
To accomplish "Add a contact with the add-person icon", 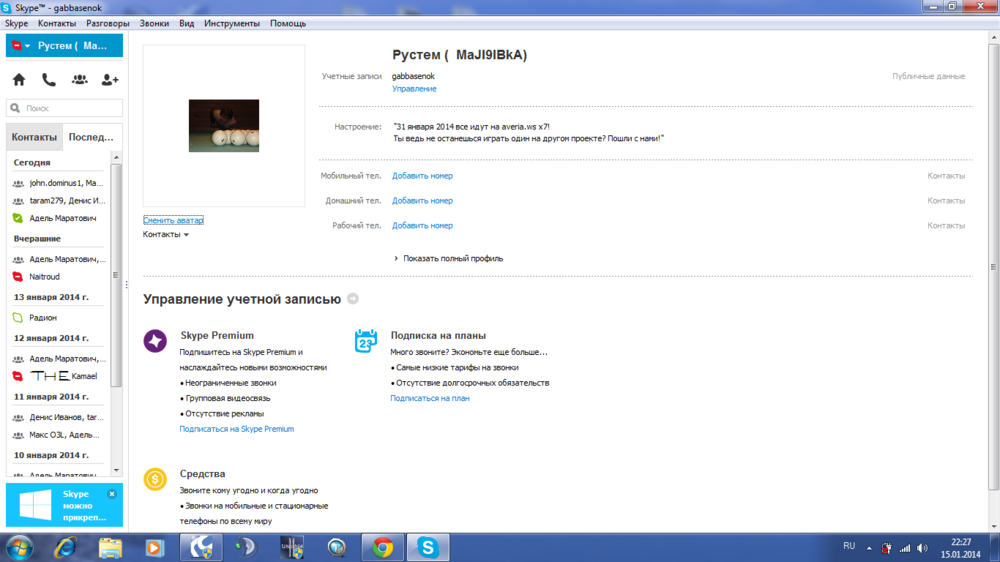I will (110, 80).
